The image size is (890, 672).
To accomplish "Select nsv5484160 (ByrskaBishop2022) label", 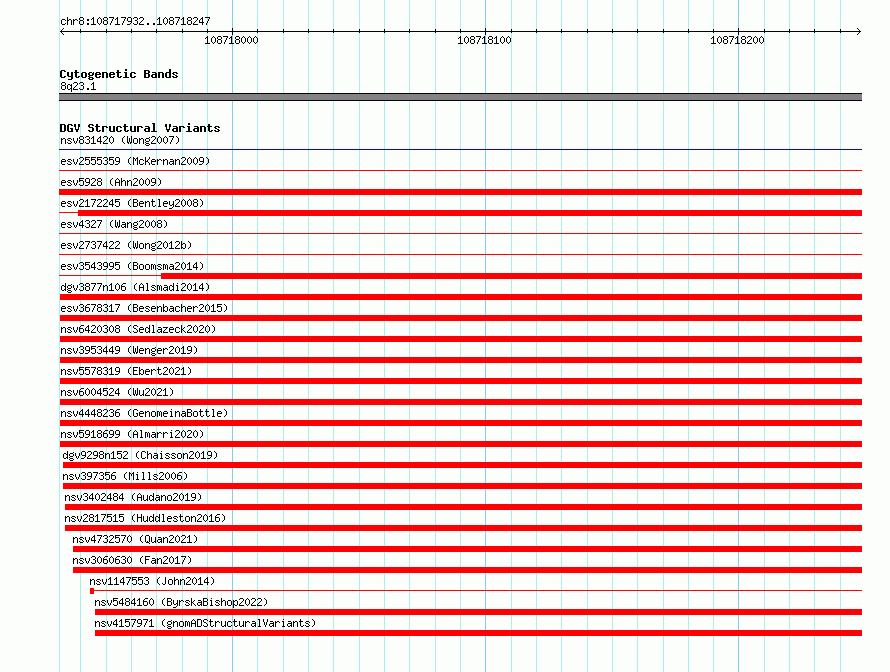I will [x=181, y=602].
